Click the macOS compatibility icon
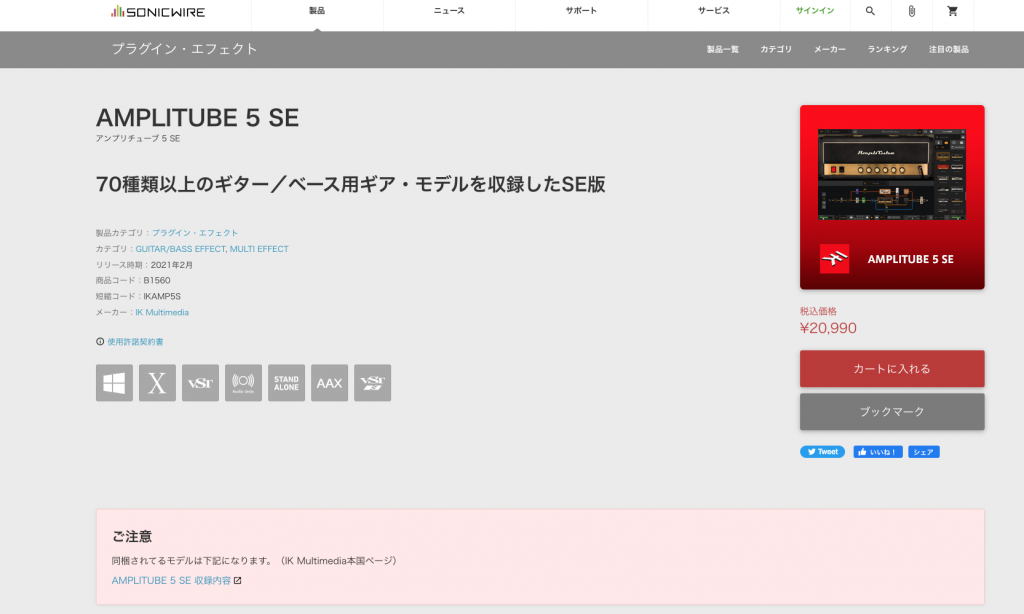Screen dimensions: 1024x614 coord(156,382)
